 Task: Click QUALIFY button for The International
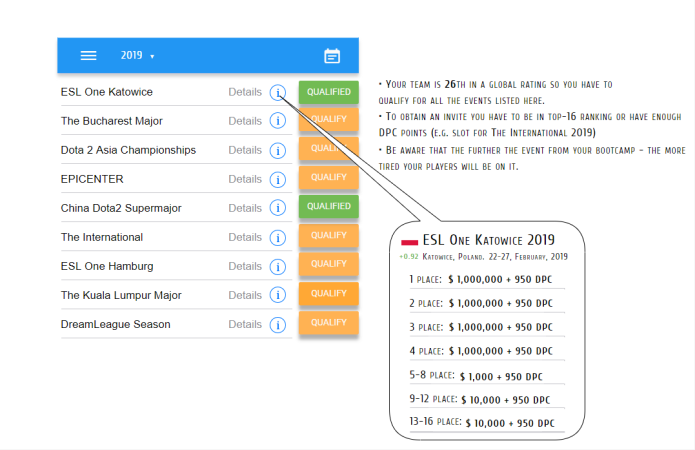329,235
